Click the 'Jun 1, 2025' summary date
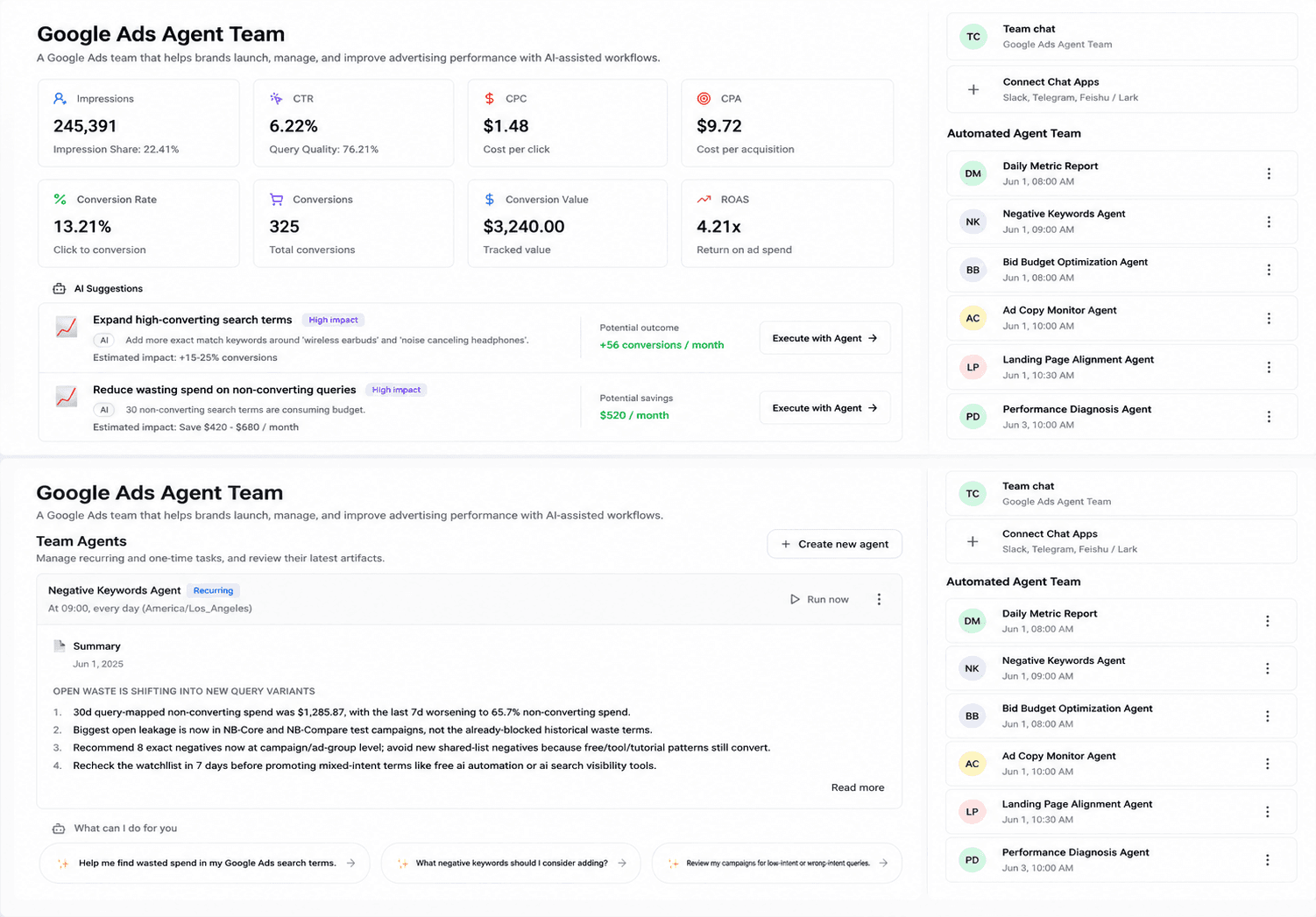The height and width of the screenshot is (917, 1316). click(x=98, y=664)
